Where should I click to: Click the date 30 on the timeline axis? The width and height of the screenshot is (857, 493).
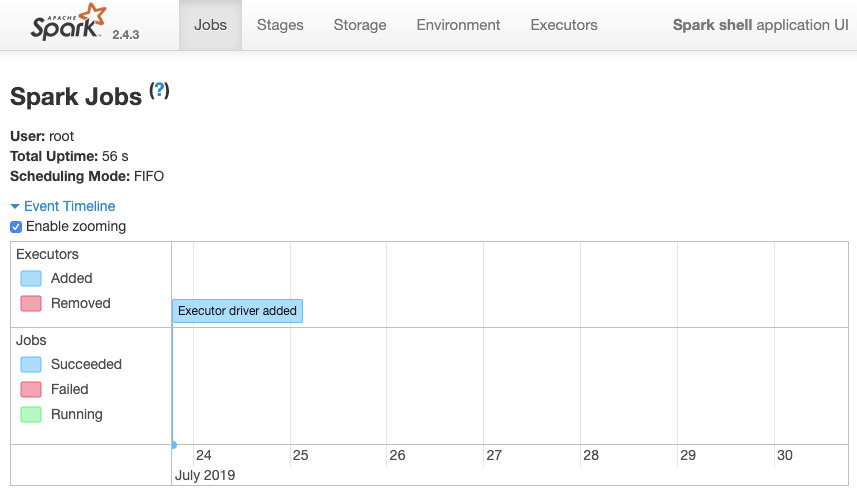click(785, 455)
